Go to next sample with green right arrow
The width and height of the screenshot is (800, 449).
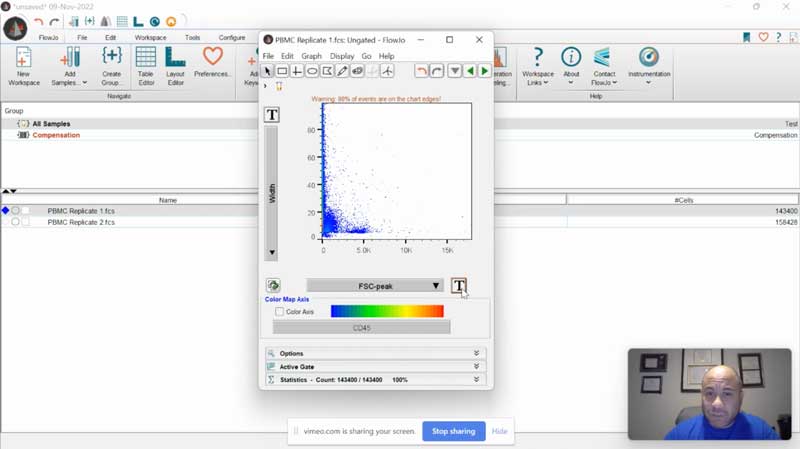point(485,71)
